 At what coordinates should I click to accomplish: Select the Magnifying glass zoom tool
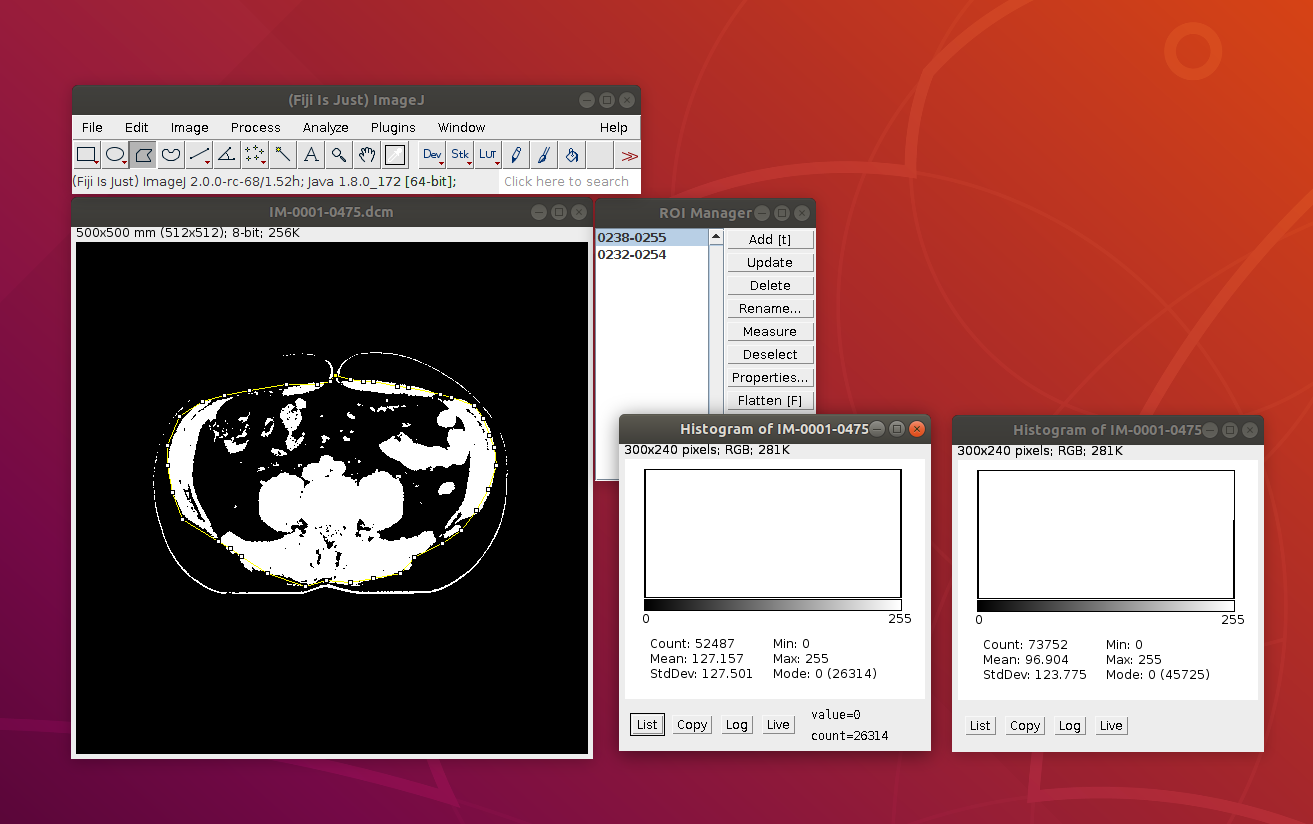pyautogui.click(x=339, y=155)
